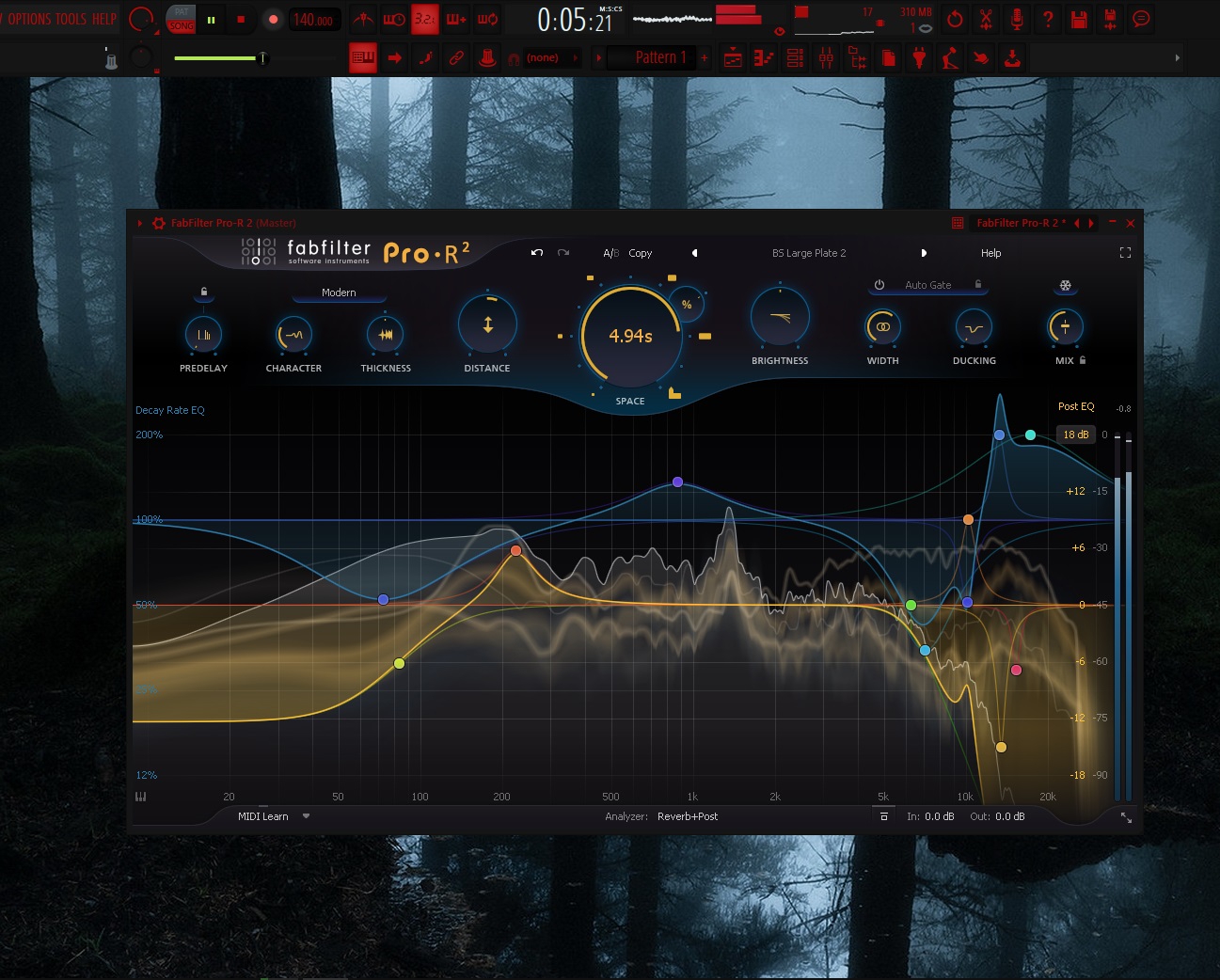Click the download tray icon in second toolbar row
Viewport: 1220px width, 980px height.
1012,58
